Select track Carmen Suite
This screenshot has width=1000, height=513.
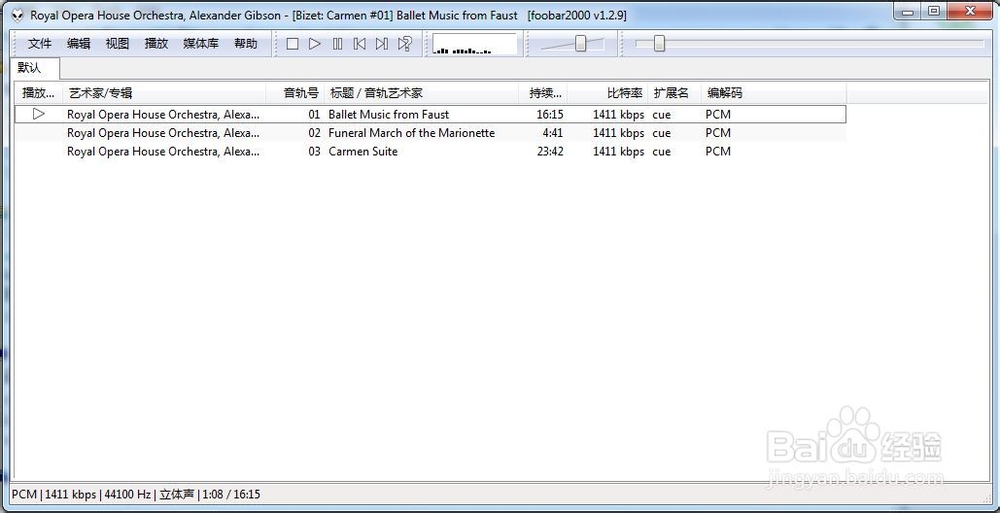pyautogui.click(x=363, y=152)
